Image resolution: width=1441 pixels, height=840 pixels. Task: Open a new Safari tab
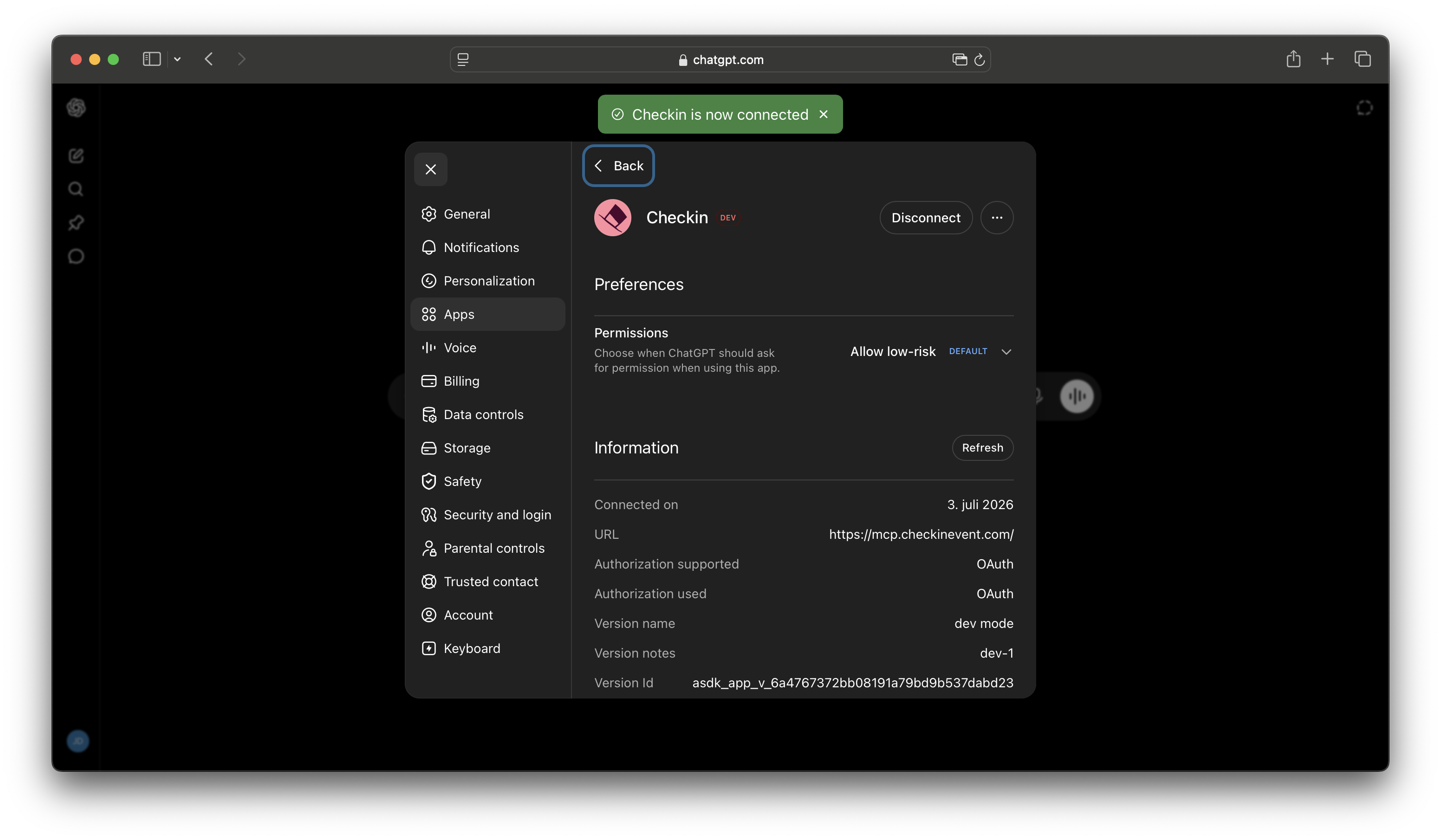point(1327,59)
